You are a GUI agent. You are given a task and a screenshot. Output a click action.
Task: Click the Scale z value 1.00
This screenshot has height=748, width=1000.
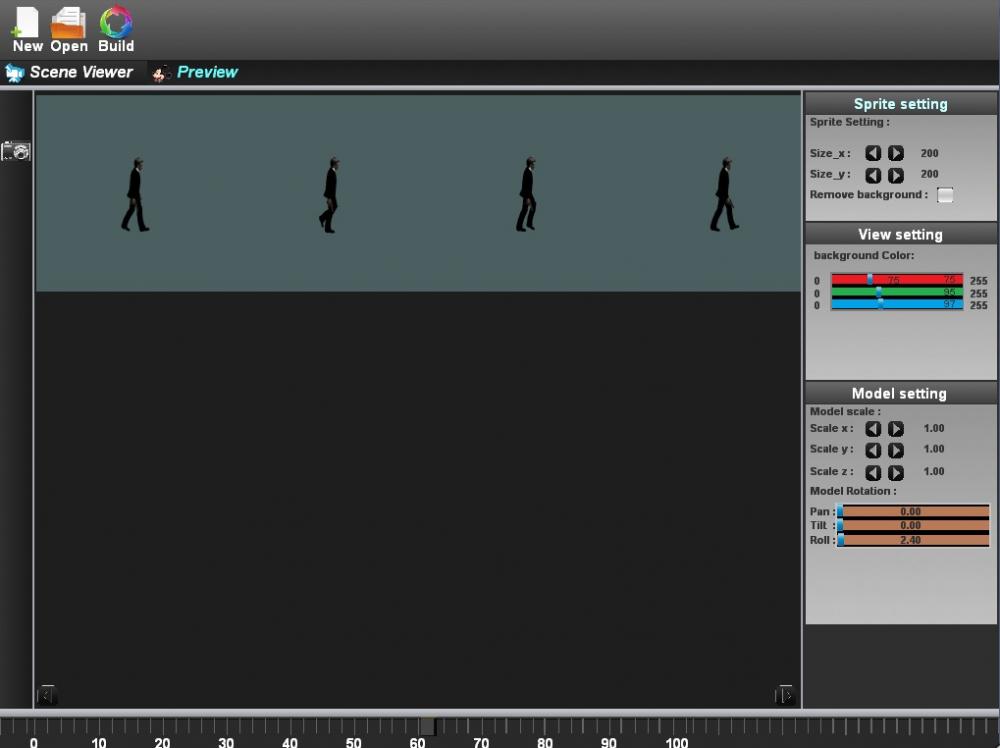934,471
